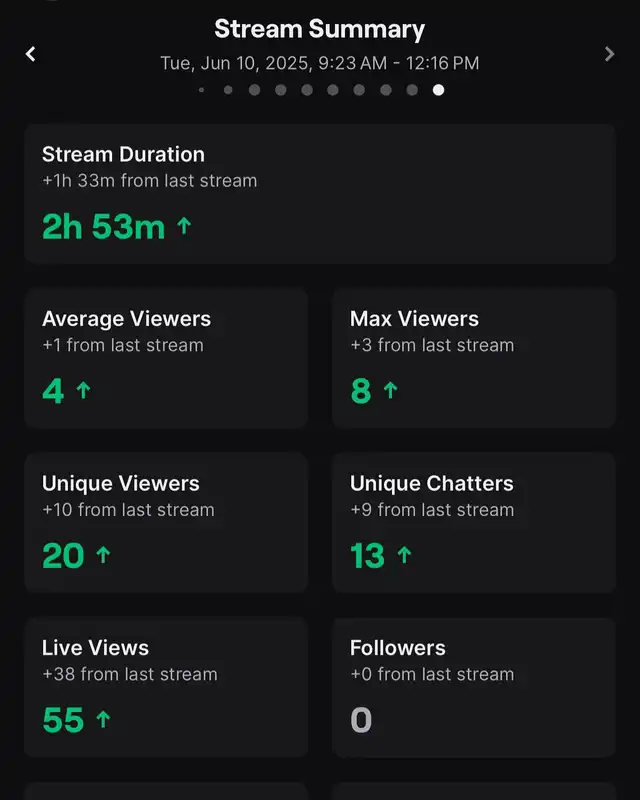Select the second-to-last pagination dot
640x800 pixels.
[x=412, y=90]
